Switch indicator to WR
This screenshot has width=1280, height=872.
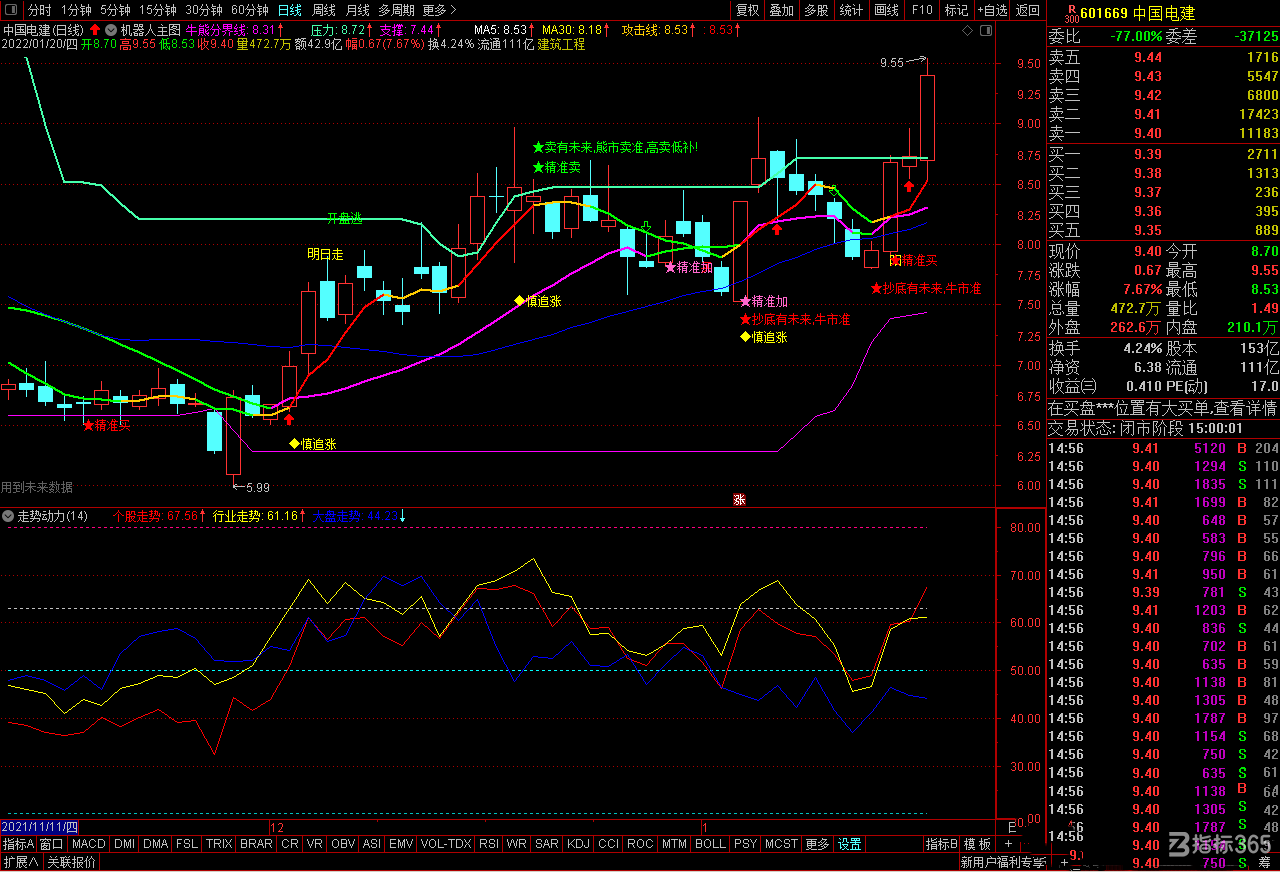(517, 844)
